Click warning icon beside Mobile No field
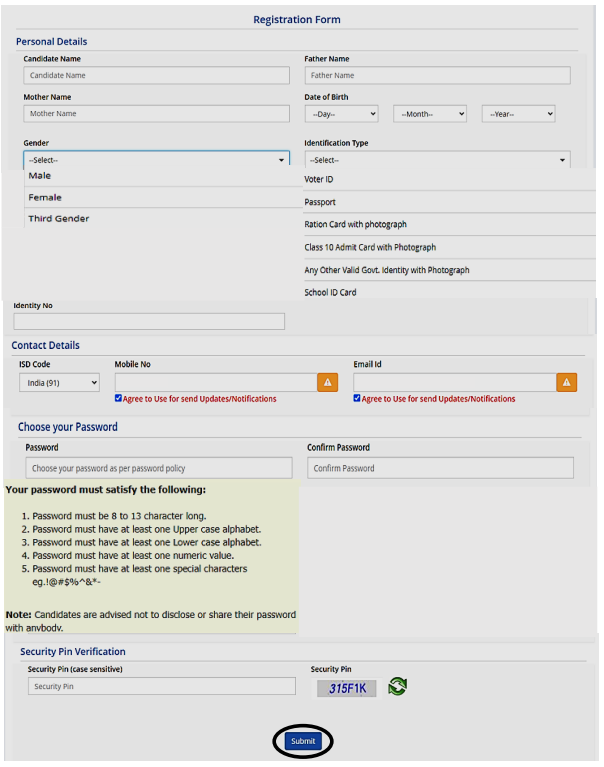The height and width of the screenshot is (767, 604). [x=327, y=382]
